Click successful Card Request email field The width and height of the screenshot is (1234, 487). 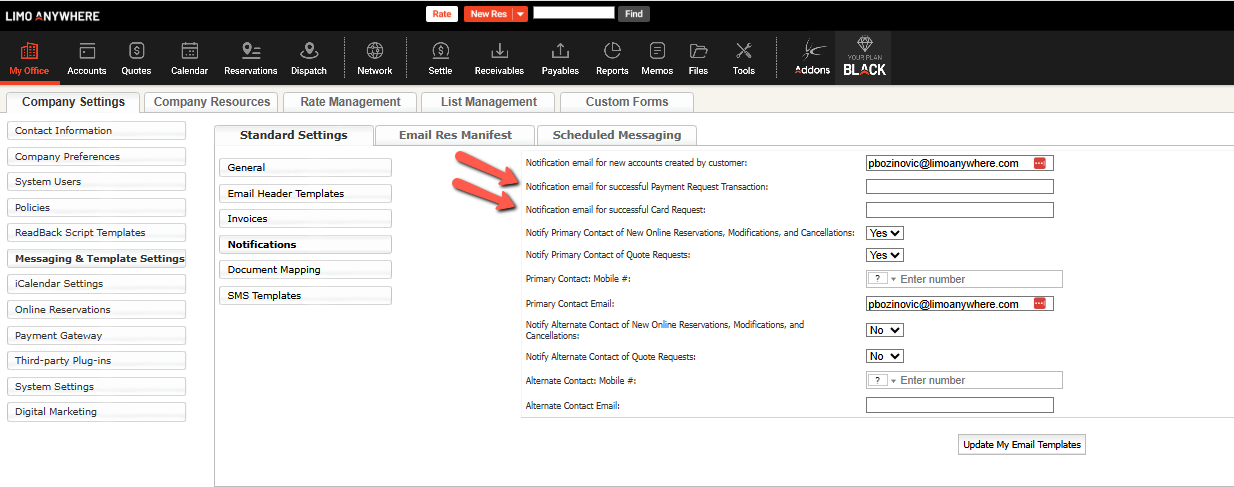click(x=959, y=210)
